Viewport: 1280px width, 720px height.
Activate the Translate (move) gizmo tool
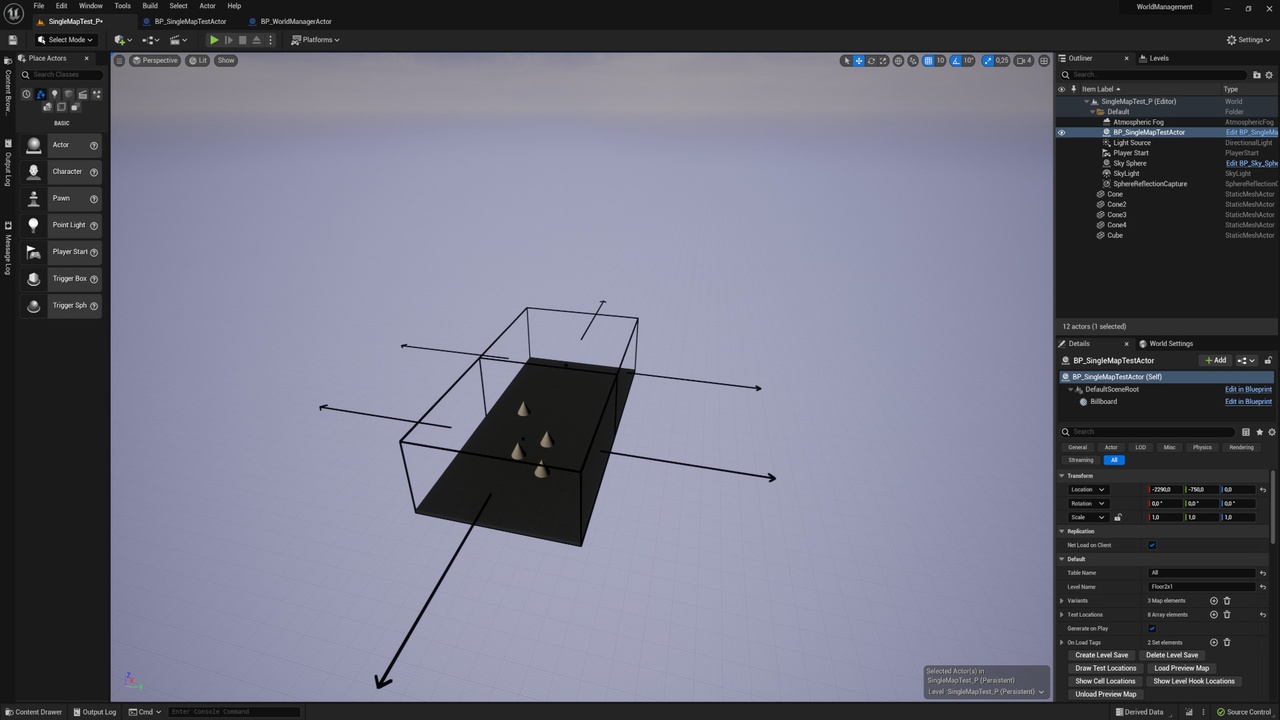(x=858, y=61)
